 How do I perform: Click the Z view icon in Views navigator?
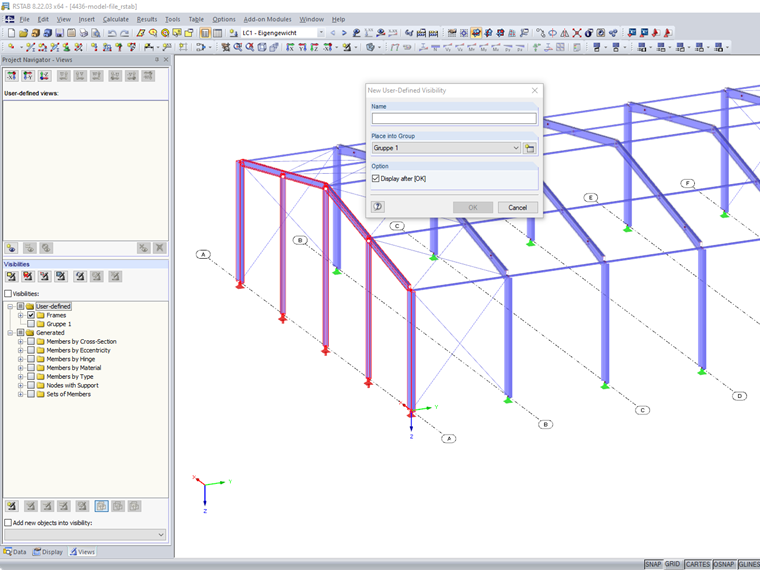(45, 76)
